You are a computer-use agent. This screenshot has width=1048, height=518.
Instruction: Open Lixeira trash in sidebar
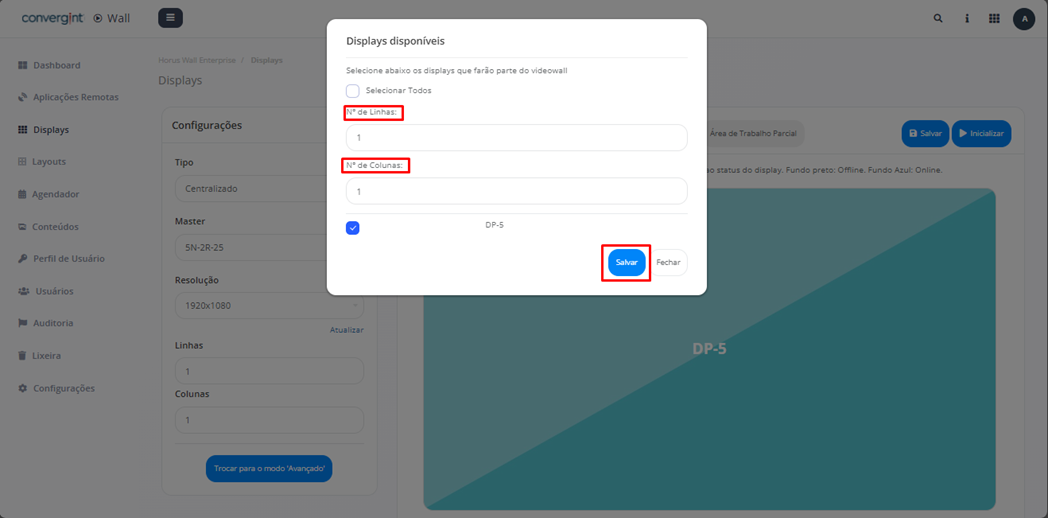coord(46,355)
